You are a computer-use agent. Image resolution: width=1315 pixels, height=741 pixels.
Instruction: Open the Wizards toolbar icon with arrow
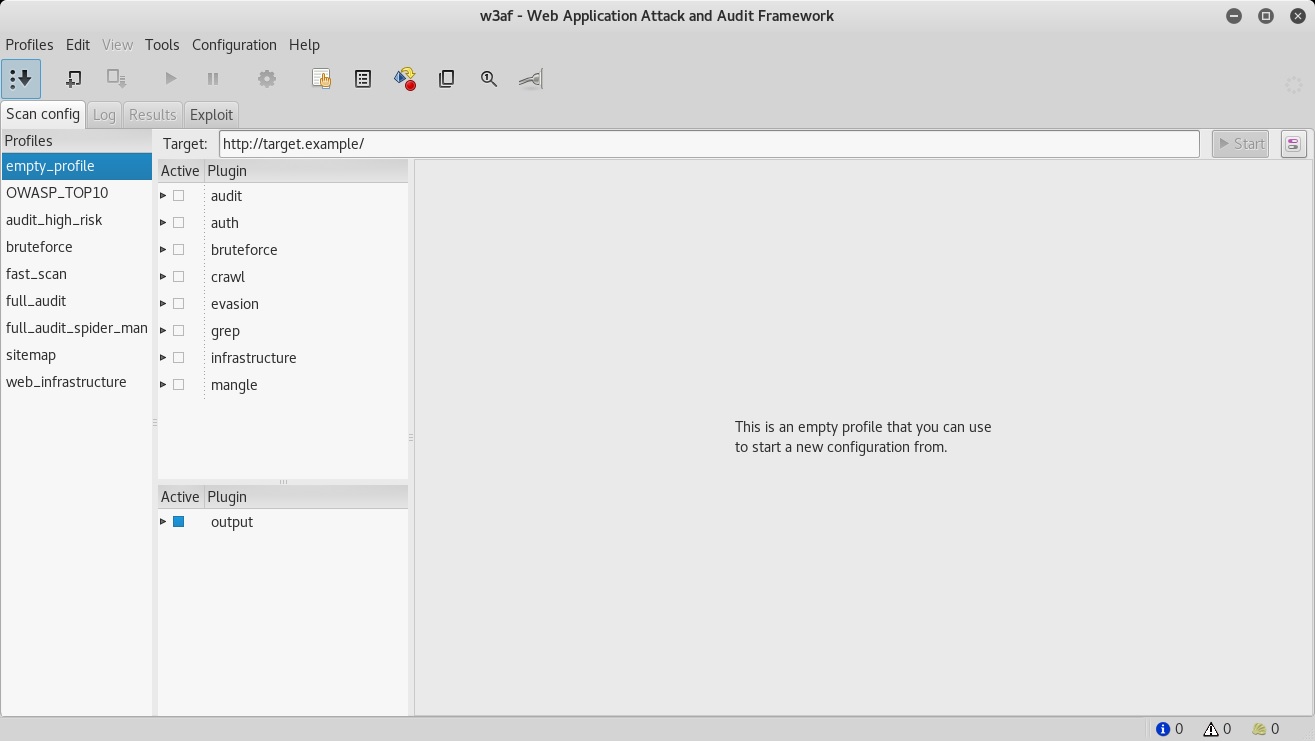click(21, 79)
